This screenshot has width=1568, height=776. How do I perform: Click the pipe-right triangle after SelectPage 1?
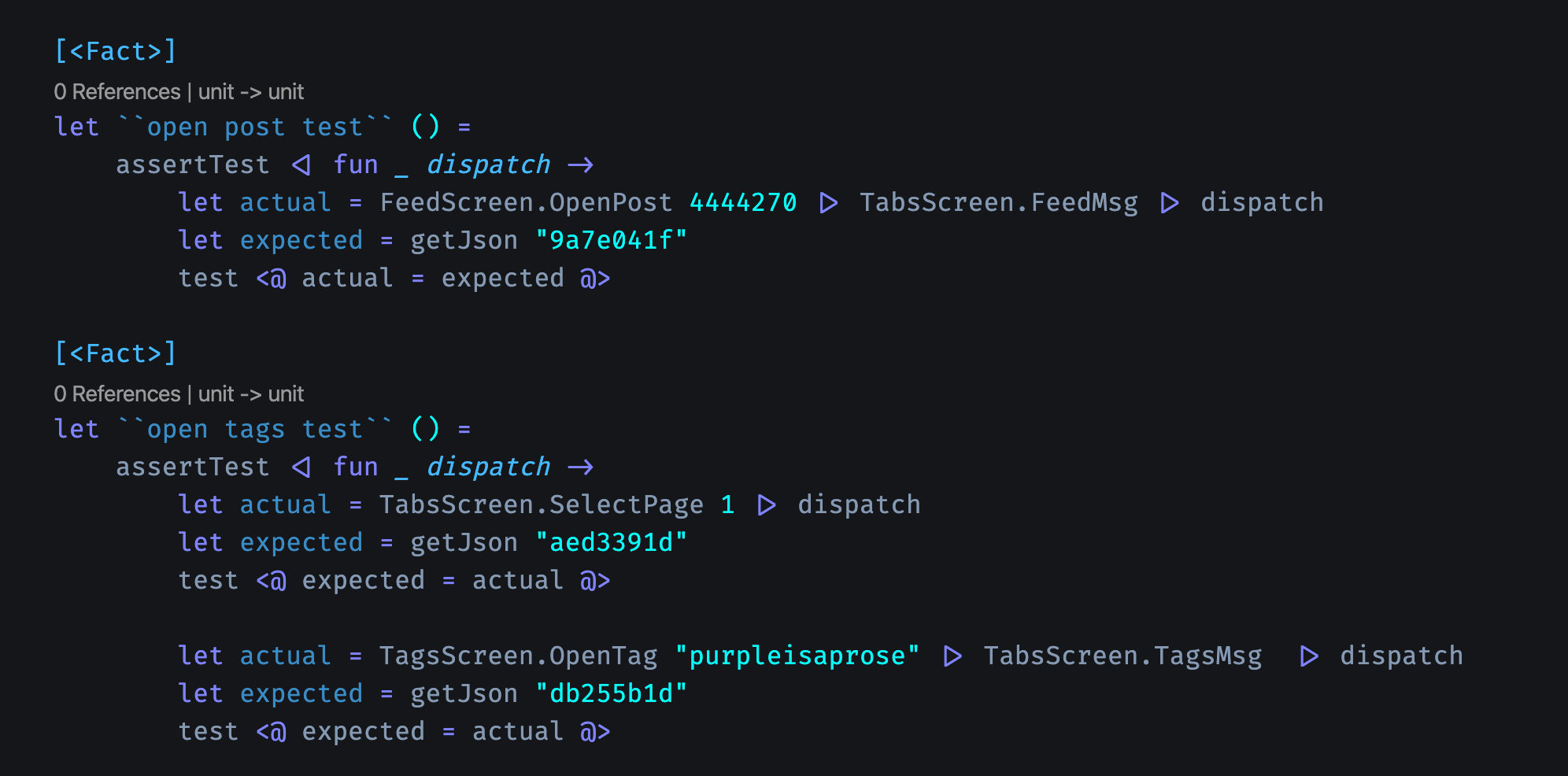click(767, 505)
